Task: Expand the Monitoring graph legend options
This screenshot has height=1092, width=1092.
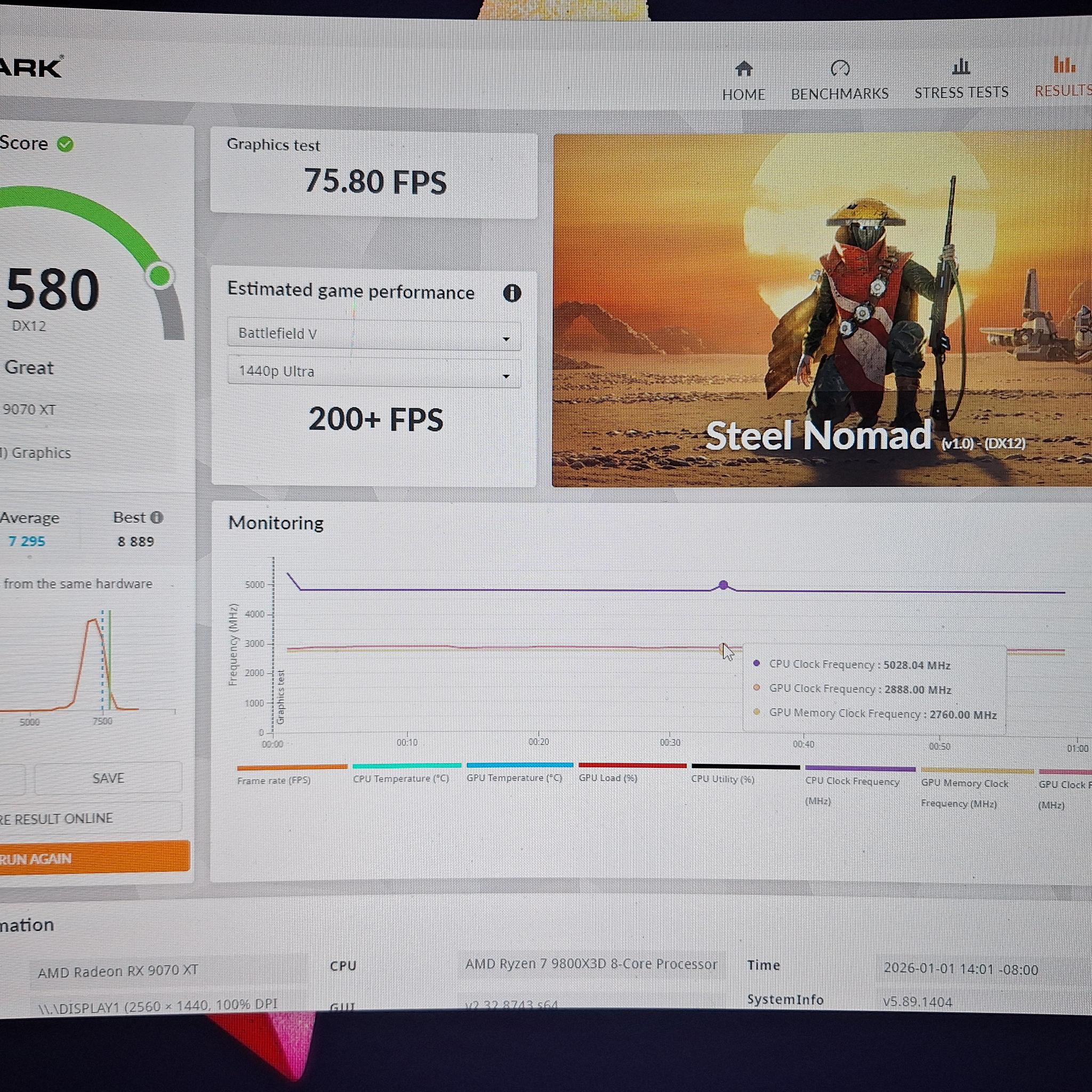Action: (x=276, y=523)
